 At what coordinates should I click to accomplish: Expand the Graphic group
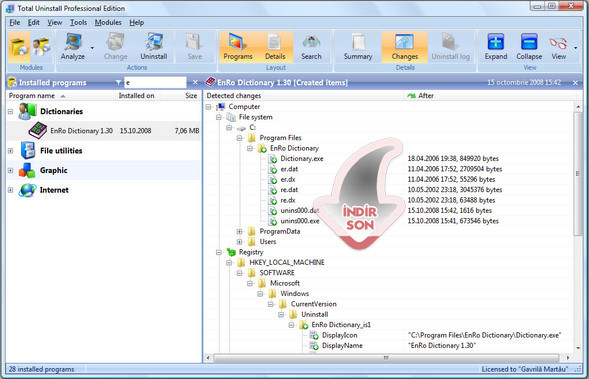coord(11,170)
